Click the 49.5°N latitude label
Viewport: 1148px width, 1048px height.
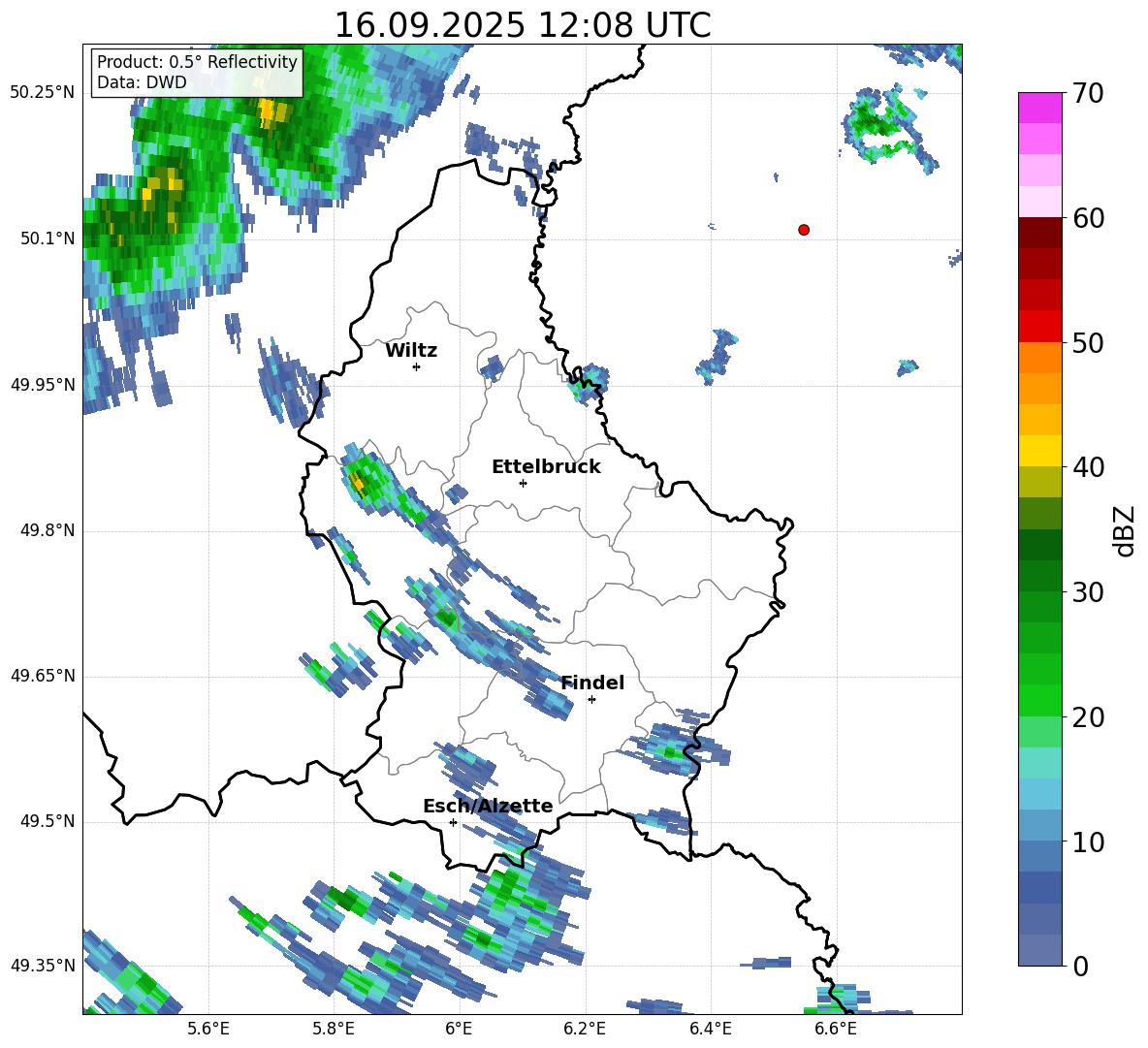48,822
